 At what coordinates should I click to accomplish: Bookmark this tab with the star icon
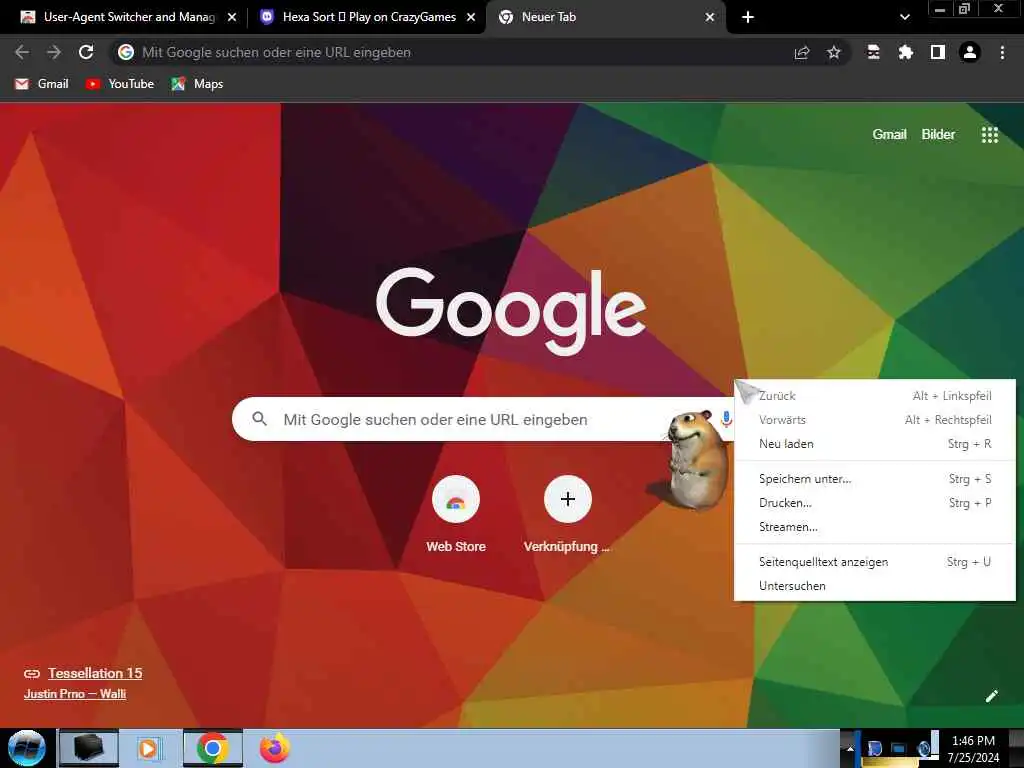[833, 53]
